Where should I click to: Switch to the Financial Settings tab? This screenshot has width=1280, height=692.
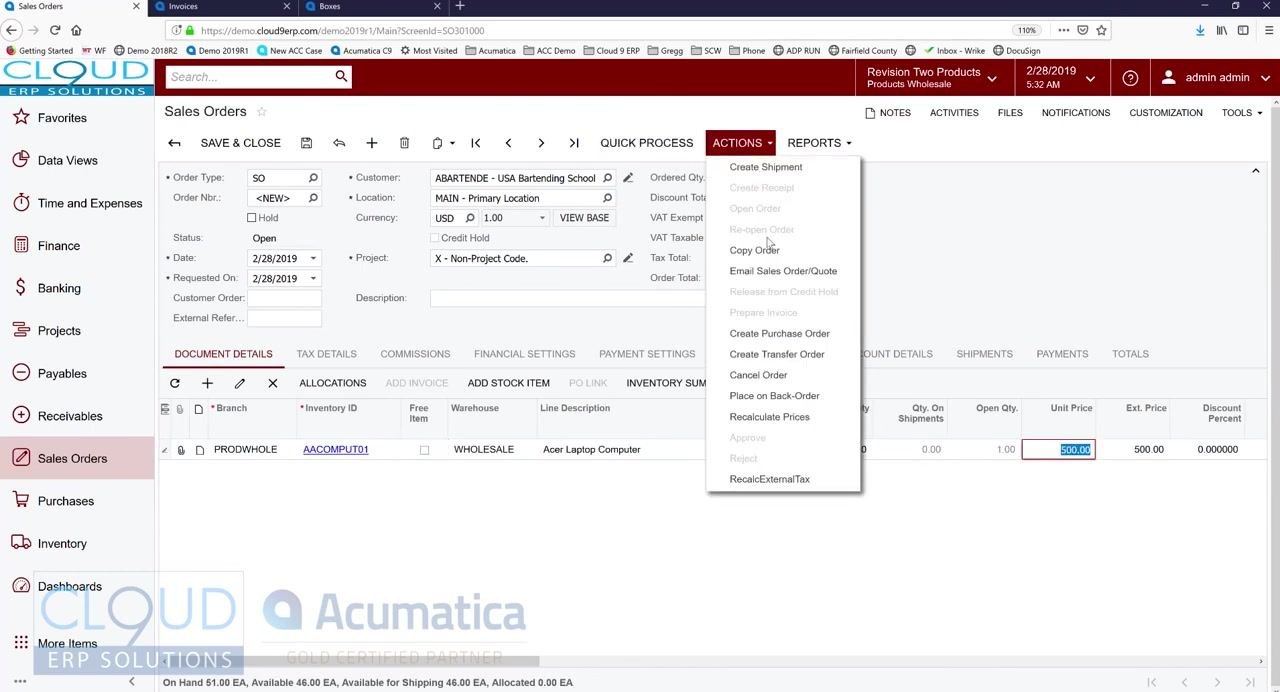coord(524,354)
